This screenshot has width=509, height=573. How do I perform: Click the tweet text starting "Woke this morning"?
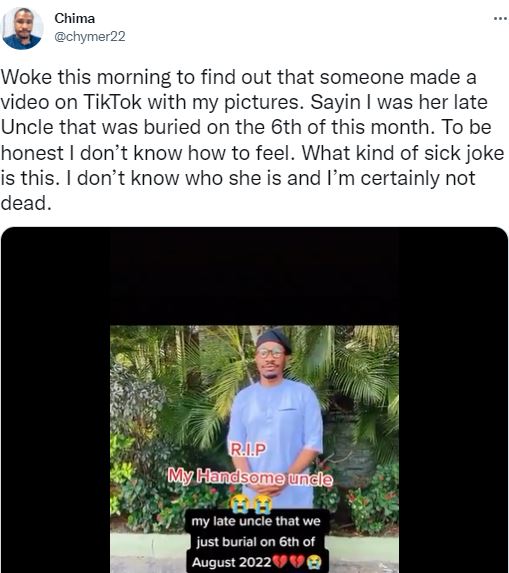click(x=252, y=140)
